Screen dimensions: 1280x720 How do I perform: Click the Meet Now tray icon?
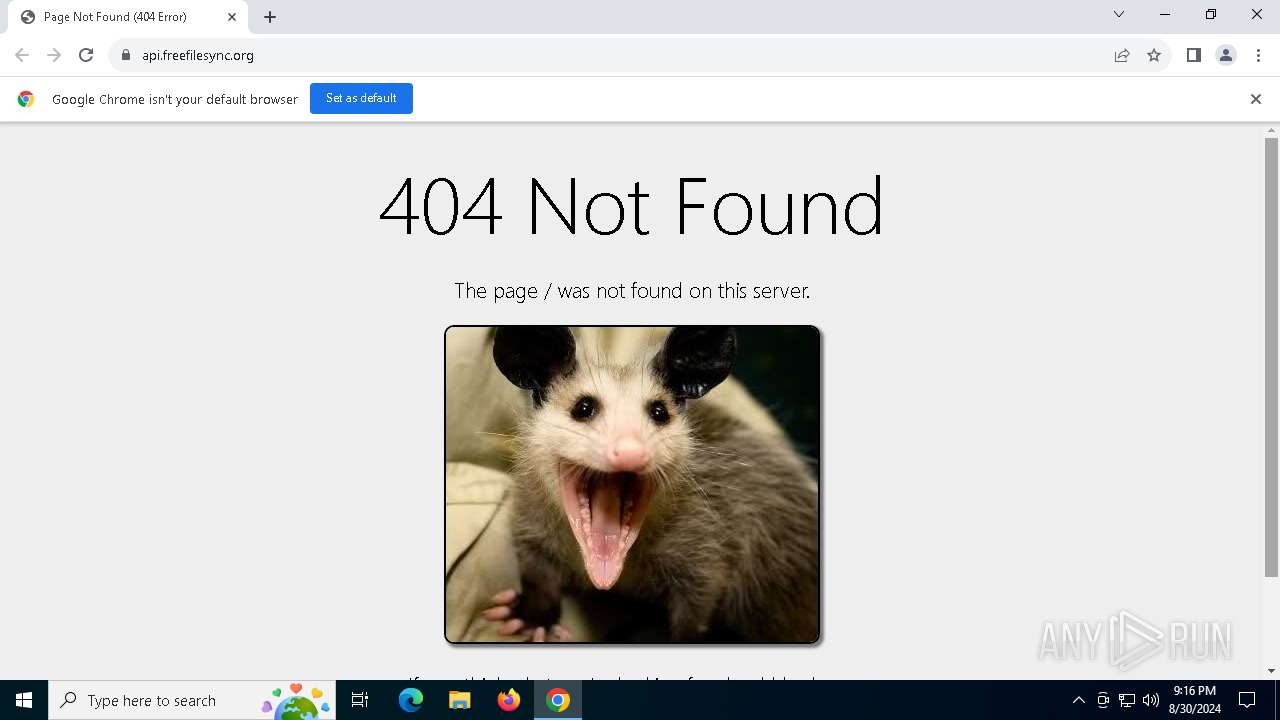click(x=1103, y=700)
